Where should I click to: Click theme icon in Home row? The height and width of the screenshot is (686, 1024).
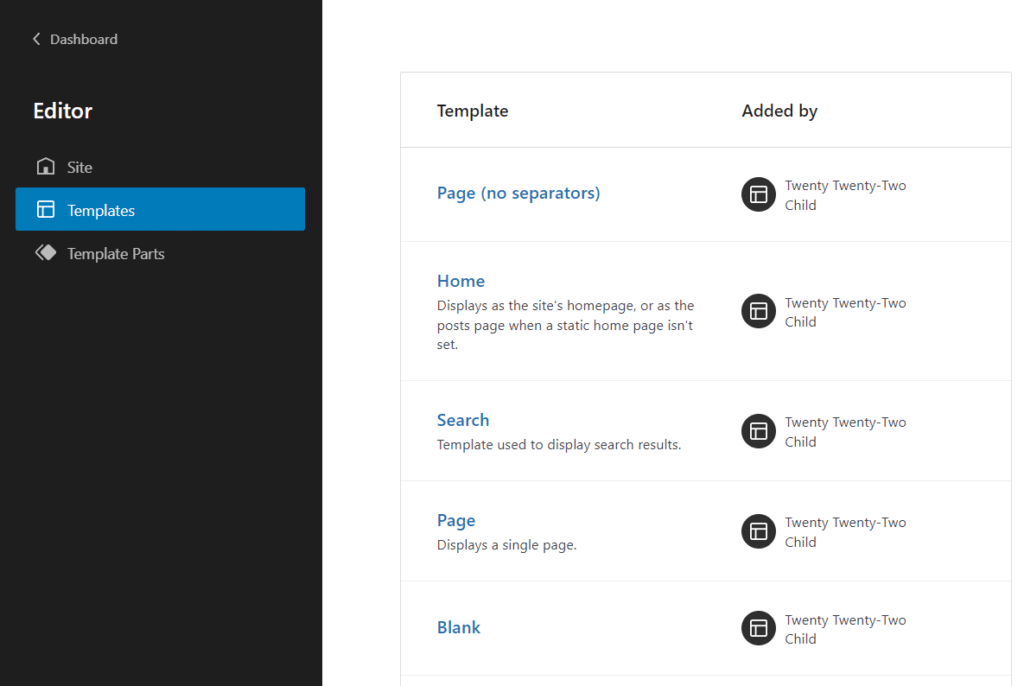click(758, 312)
